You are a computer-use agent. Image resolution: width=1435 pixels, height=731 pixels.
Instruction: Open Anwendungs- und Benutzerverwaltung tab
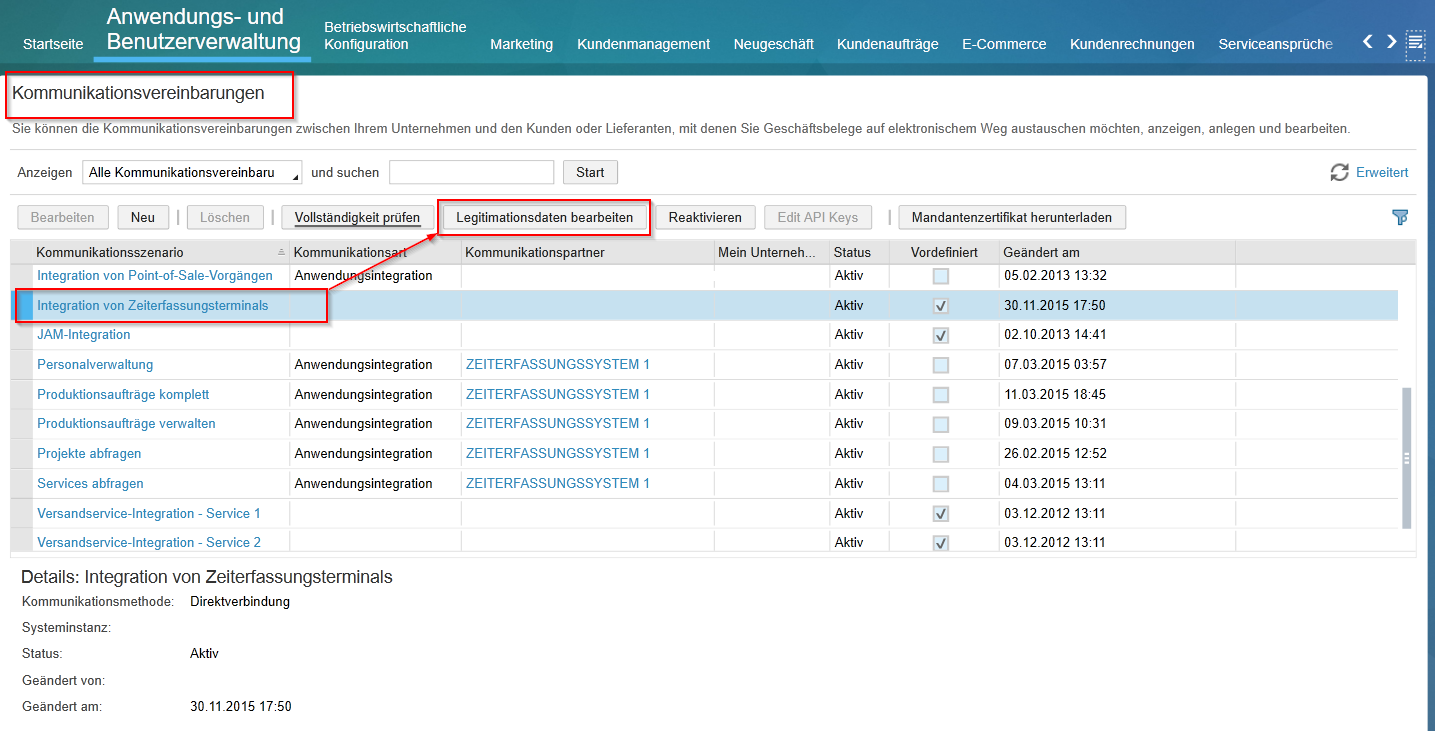(x=203, y=30)
